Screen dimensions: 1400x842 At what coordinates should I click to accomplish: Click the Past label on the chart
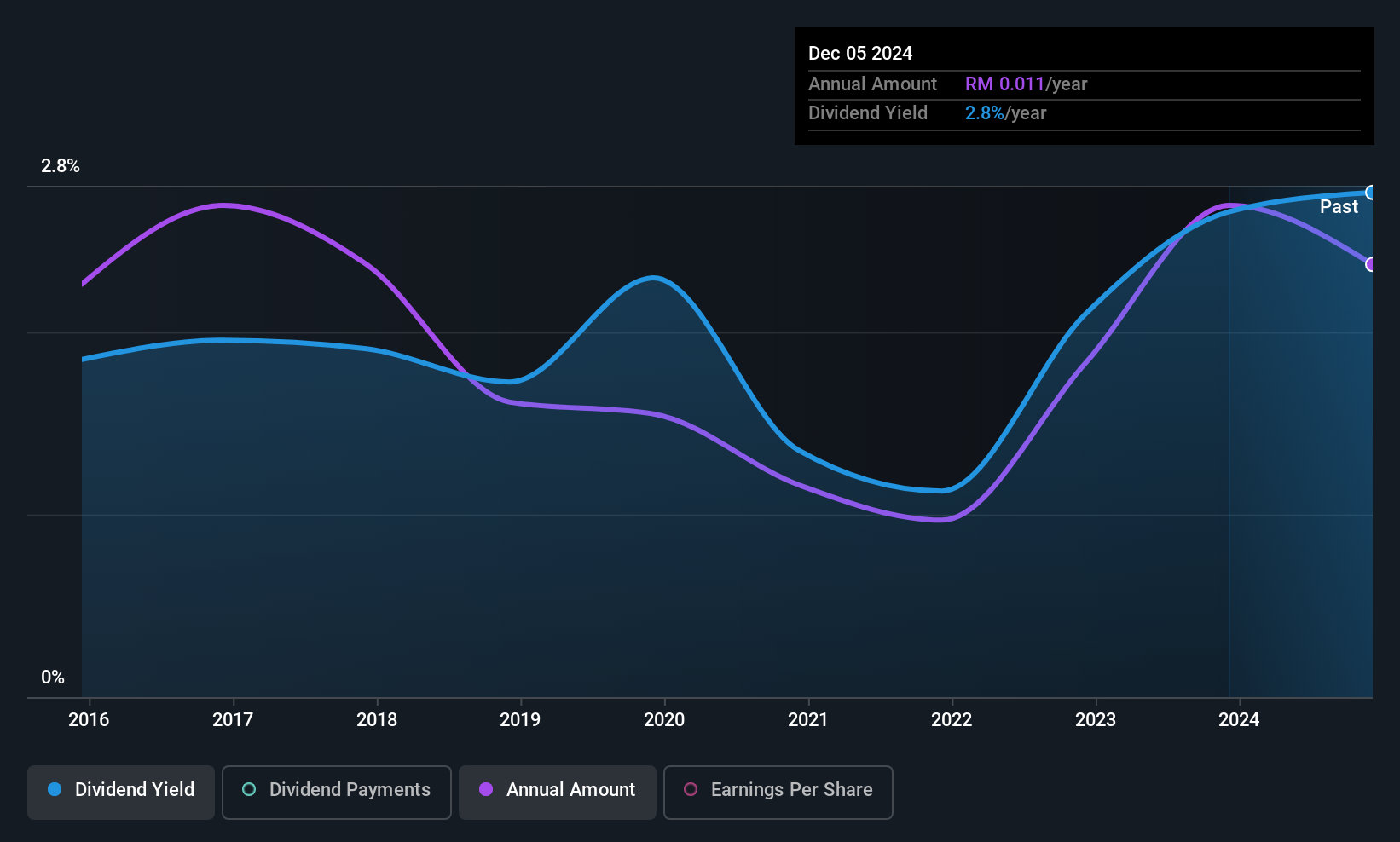click(1339, 207)
